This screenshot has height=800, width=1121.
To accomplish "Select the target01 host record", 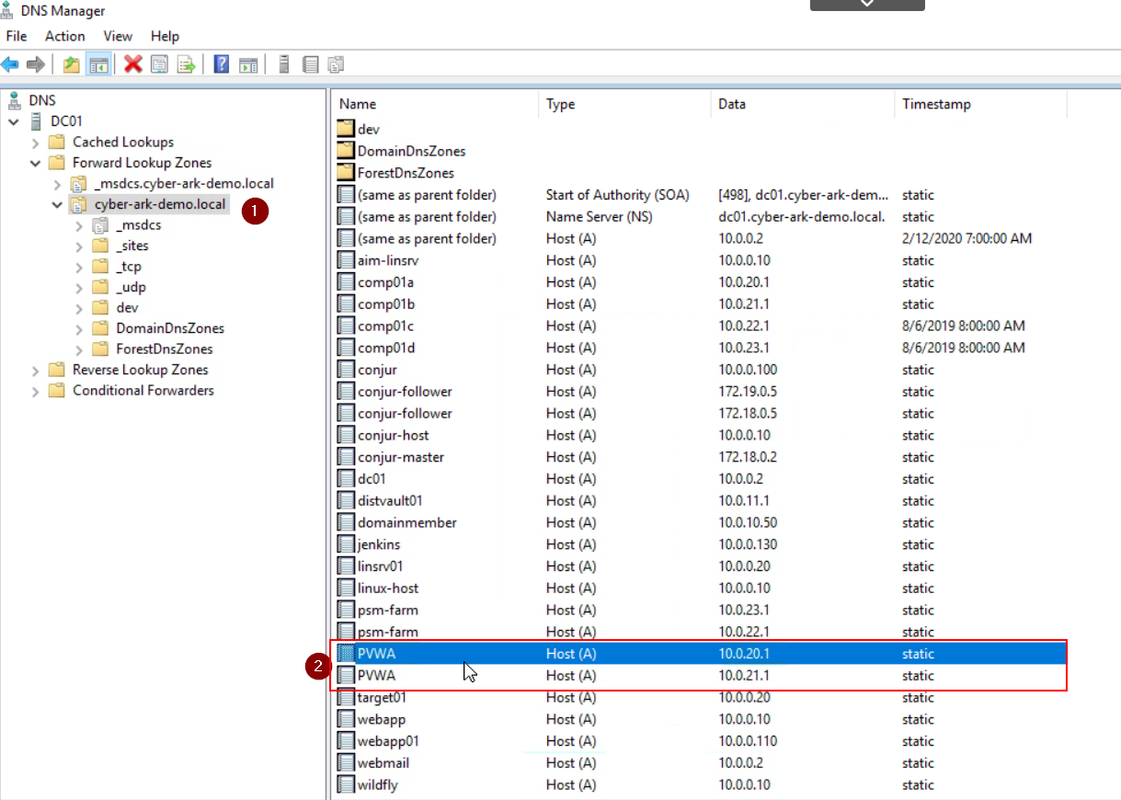I will (701, 697).
